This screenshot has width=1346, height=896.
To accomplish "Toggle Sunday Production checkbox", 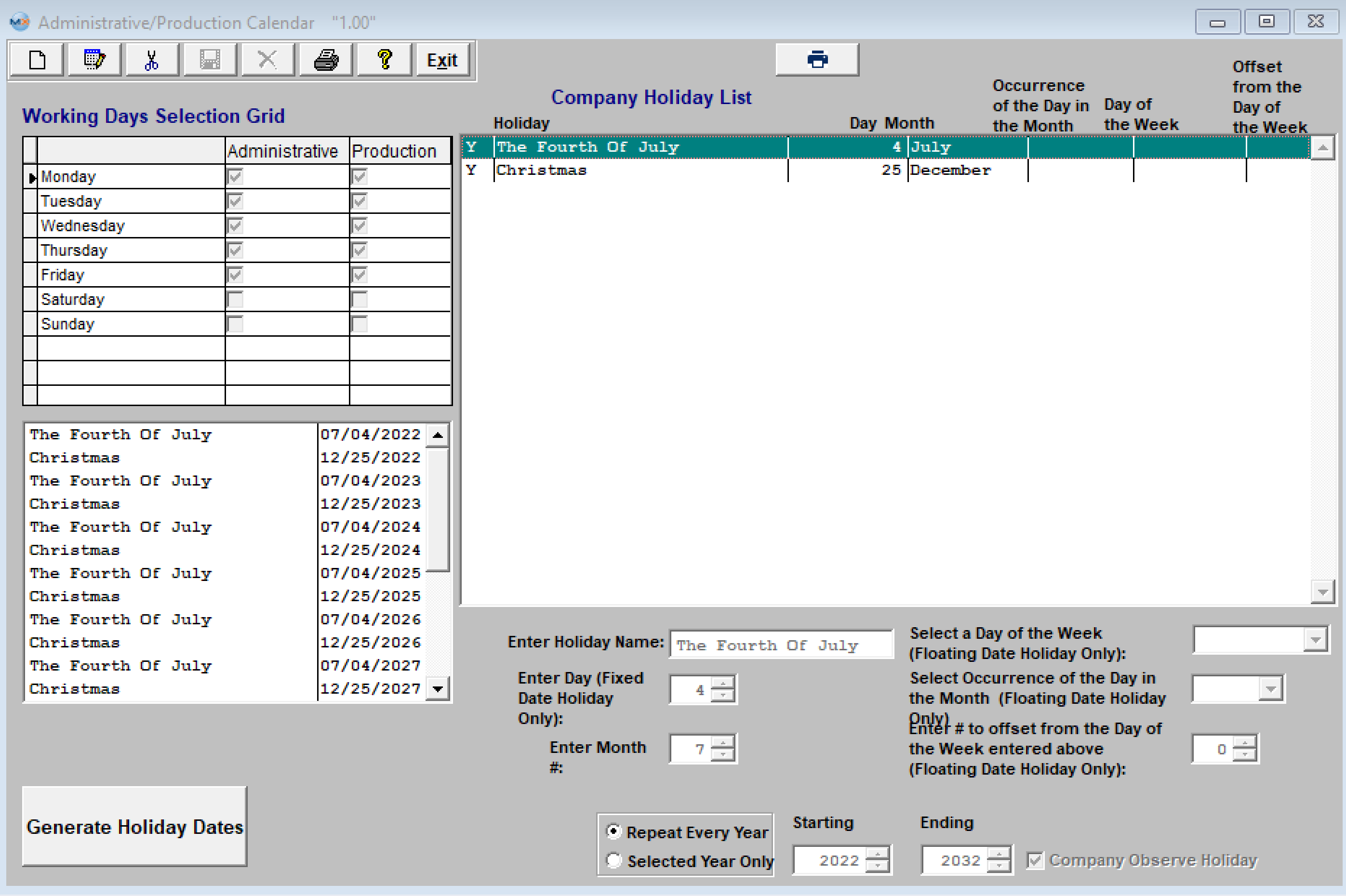I will pyautogui.click(x=360, y=324).
